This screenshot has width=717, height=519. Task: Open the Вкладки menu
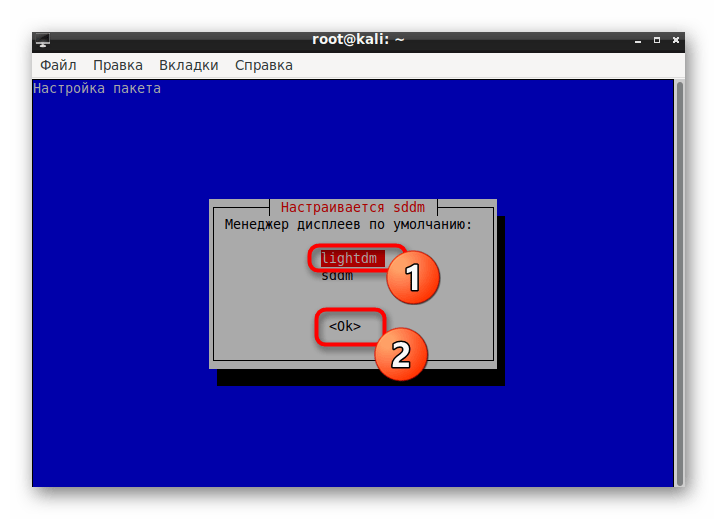click(x=188, y=65)
